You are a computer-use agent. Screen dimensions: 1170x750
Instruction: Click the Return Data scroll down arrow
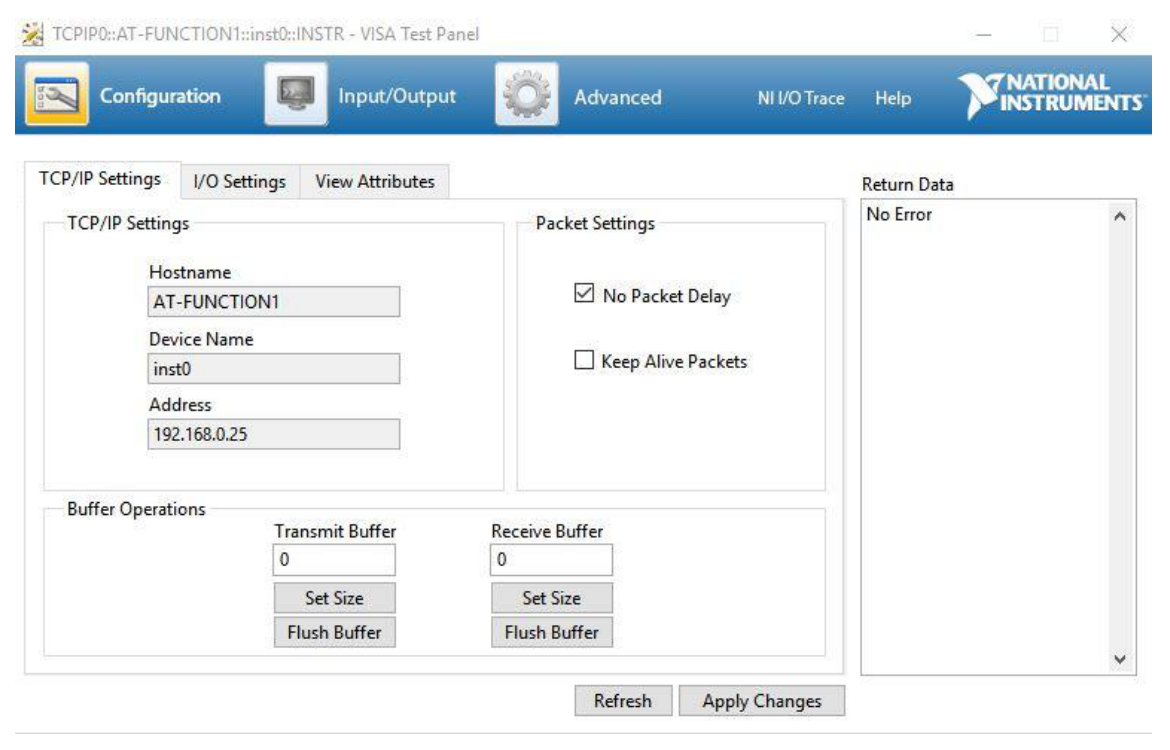tap(1119, 659)
